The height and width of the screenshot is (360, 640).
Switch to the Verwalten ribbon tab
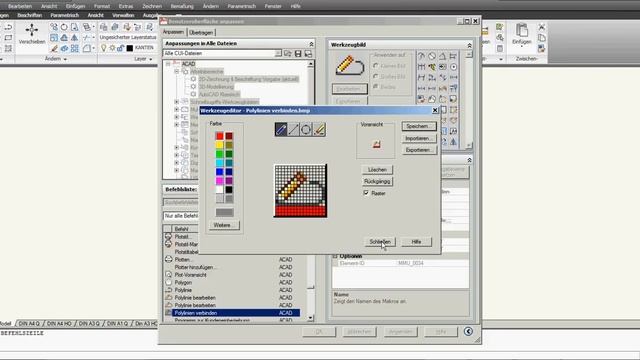tap(123, 15)
